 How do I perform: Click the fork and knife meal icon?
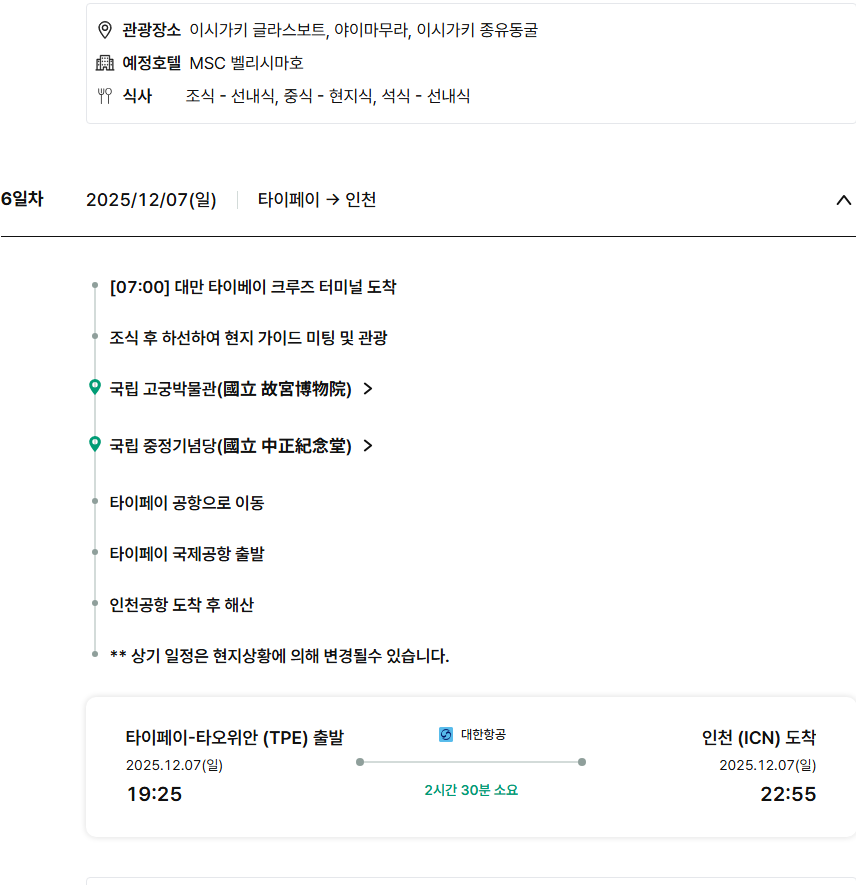tap(105, 96)
